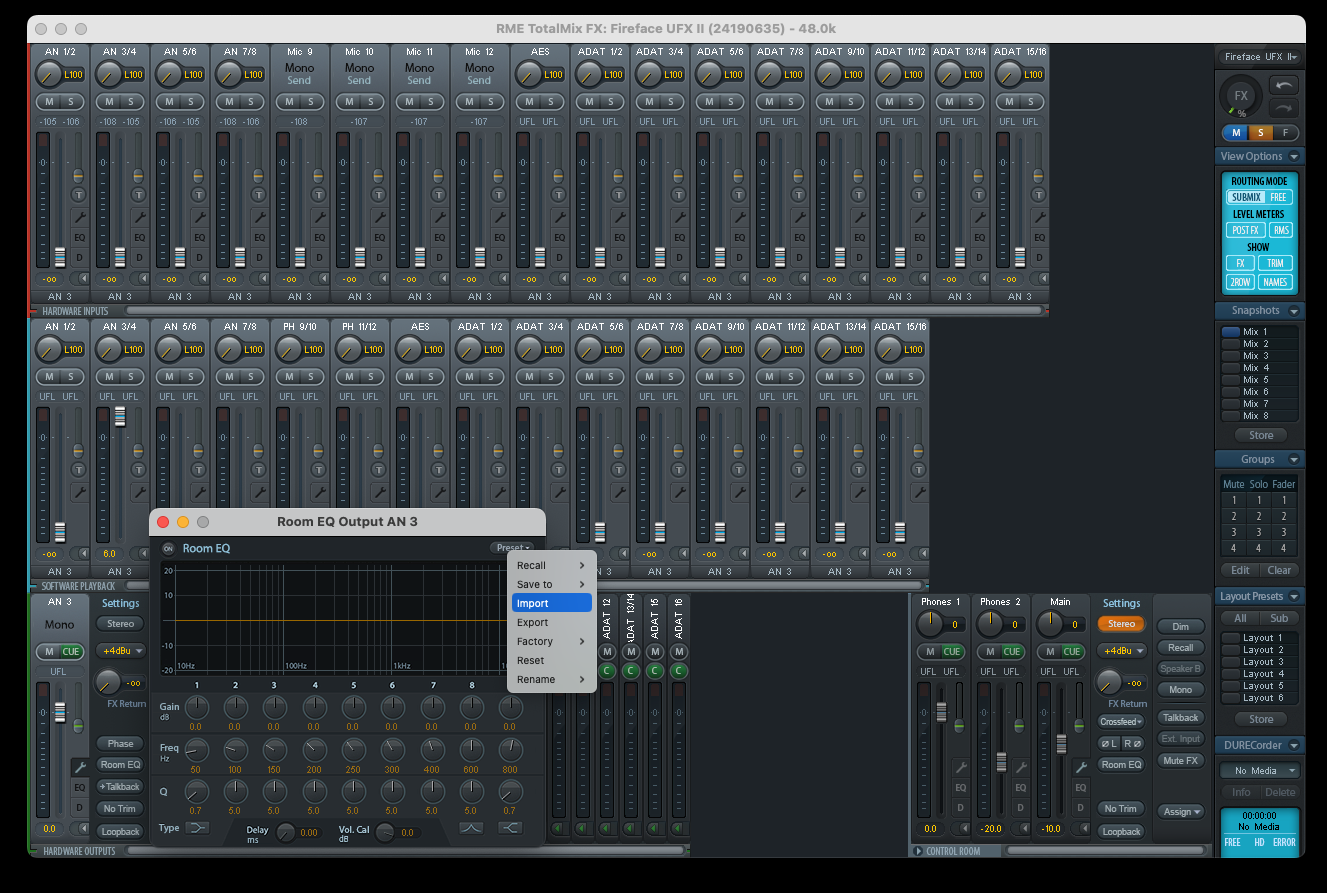Open the Factory submenu
This screenshot has height=893, width=1327.
coord(551,641)
